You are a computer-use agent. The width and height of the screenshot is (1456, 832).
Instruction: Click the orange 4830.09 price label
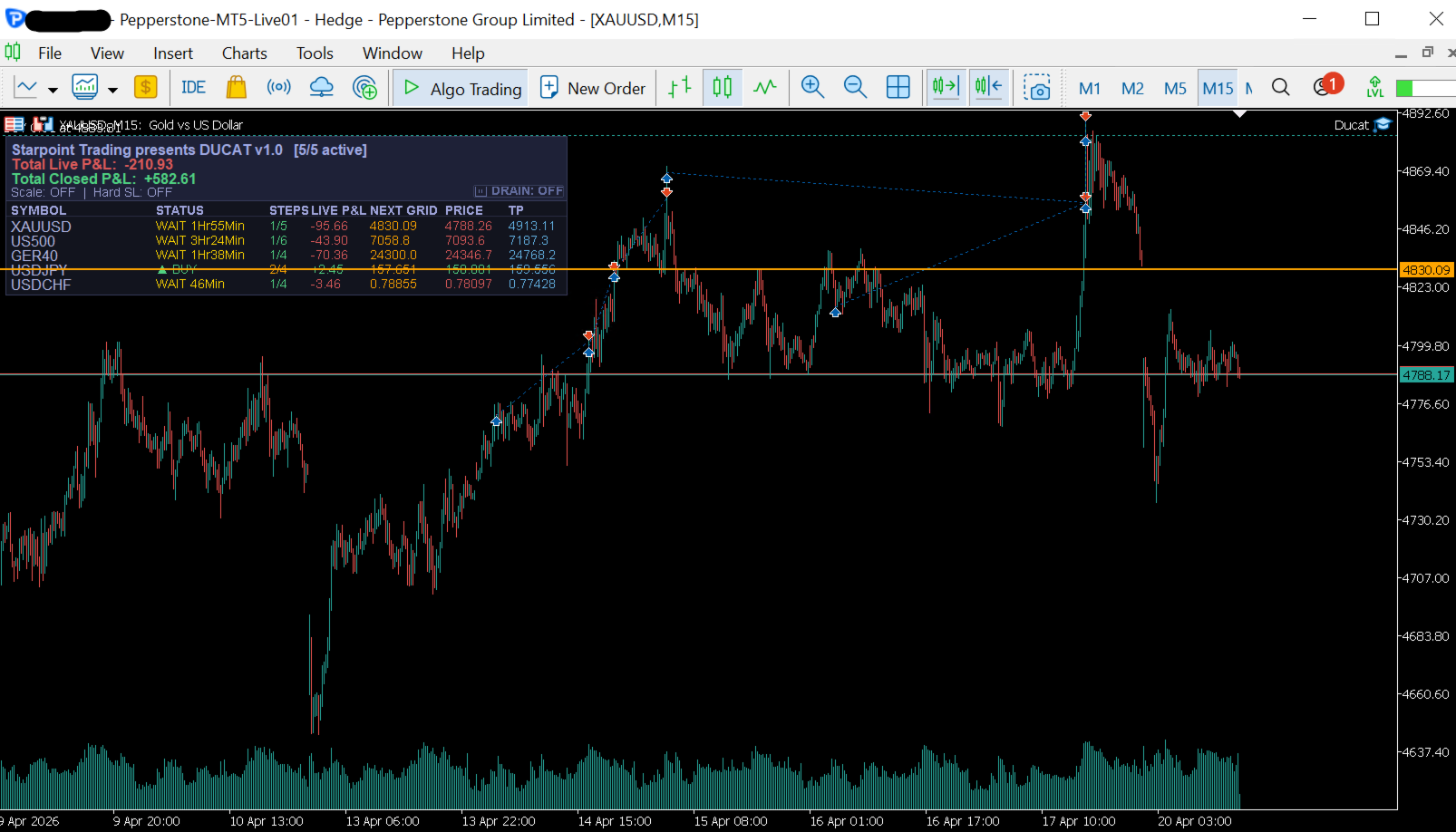tap(1426, 269)
